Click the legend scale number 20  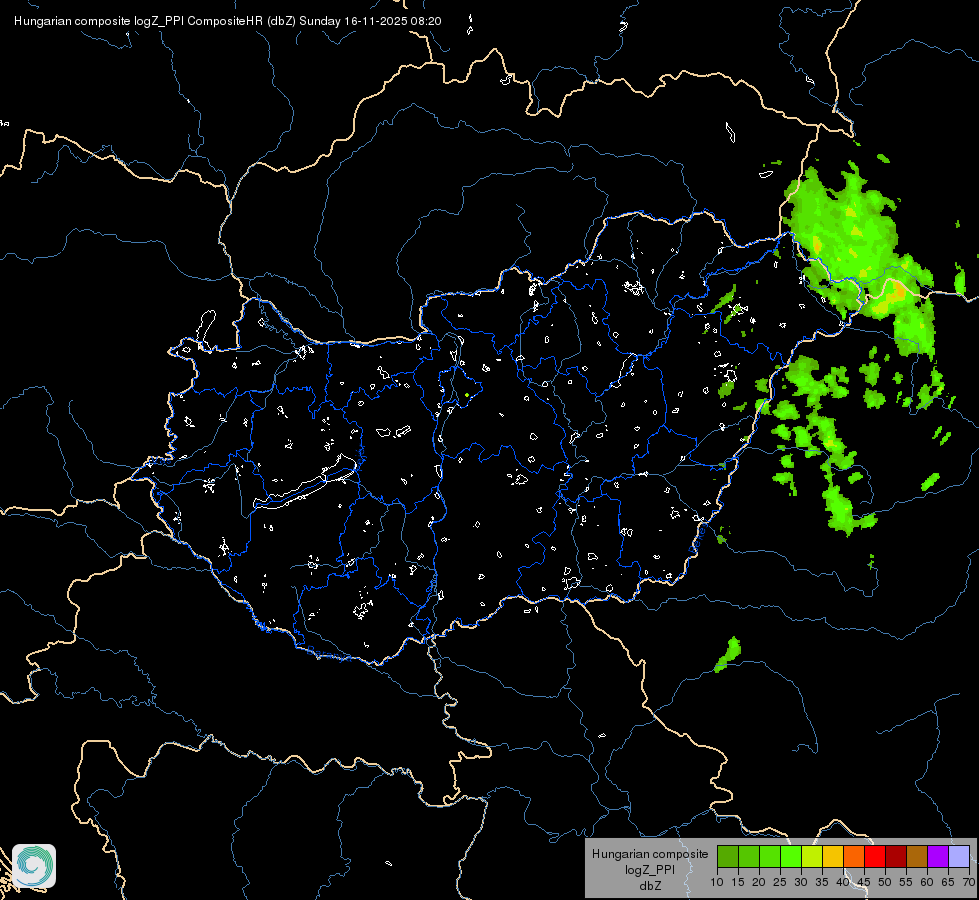tap(759, 883)
